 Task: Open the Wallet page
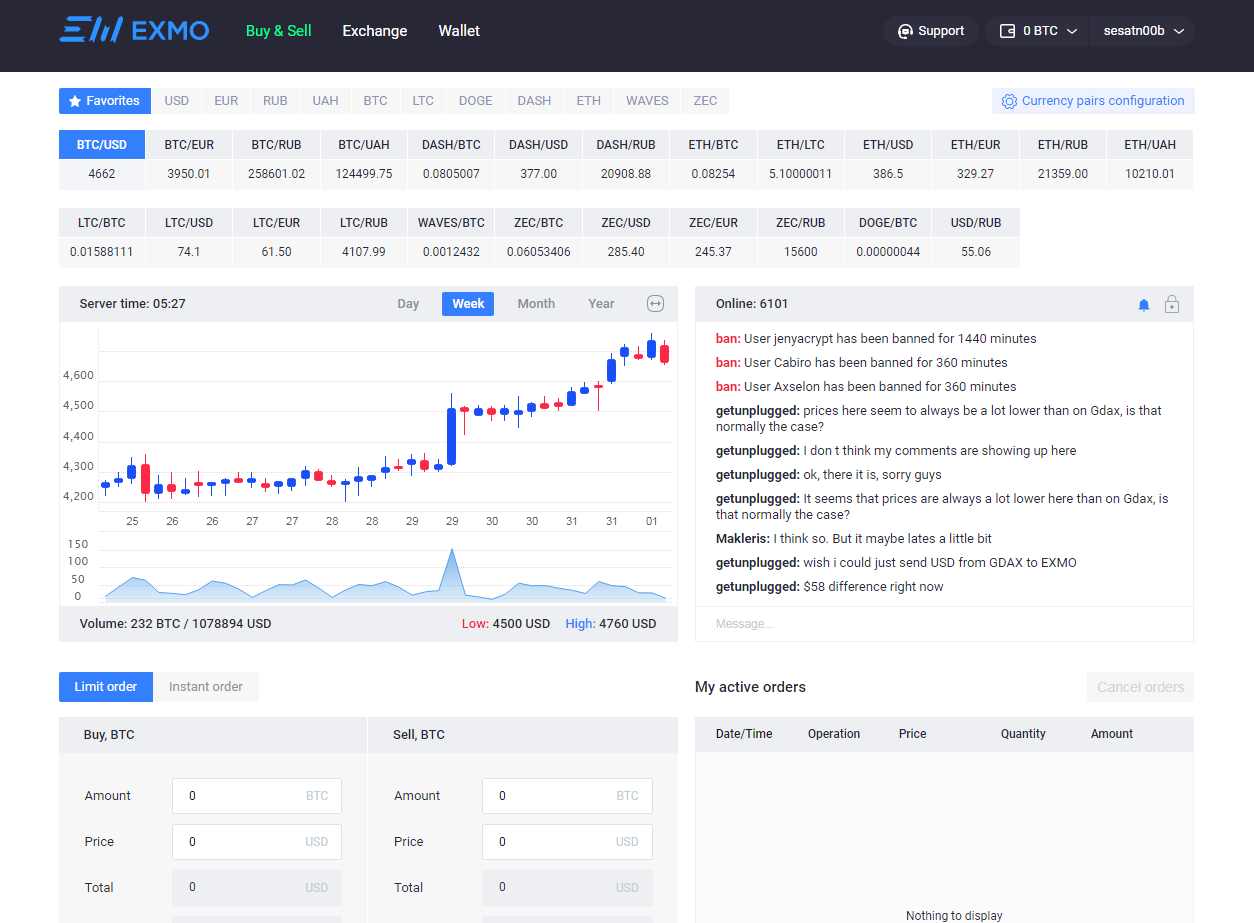tap(459, 31)
